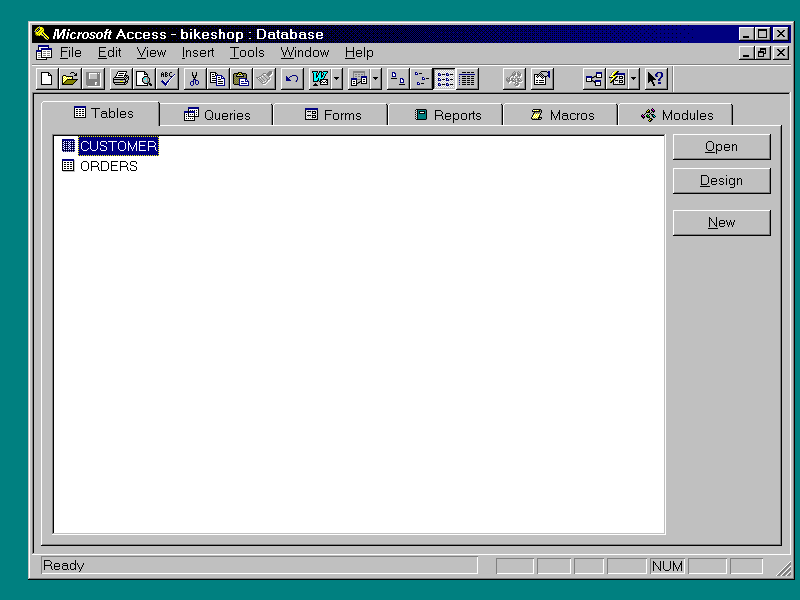Click the Design button

pyautogui.click(x=721, y=181)
